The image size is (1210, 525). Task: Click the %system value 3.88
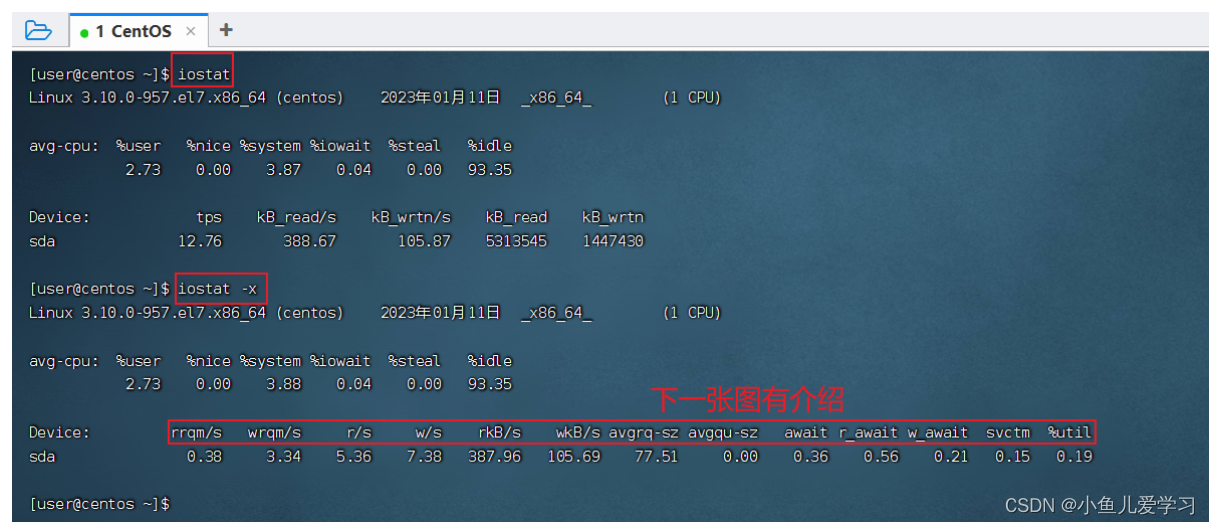click(x=284, y=384)
